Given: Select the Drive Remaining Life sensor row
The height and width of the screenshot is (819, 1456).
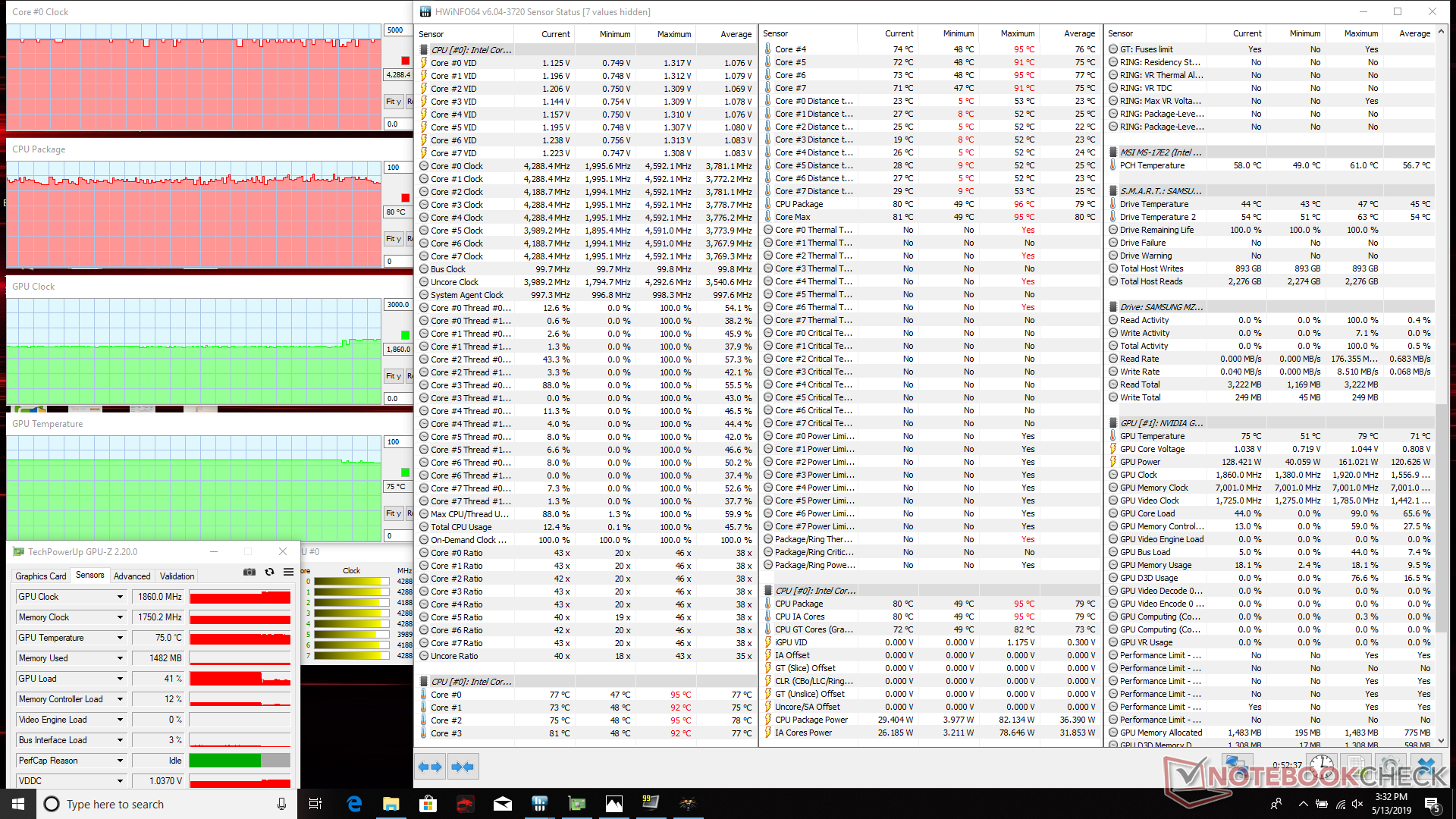Looking at the screenshot, I should pyautogui.click(x=1271, y=230).
